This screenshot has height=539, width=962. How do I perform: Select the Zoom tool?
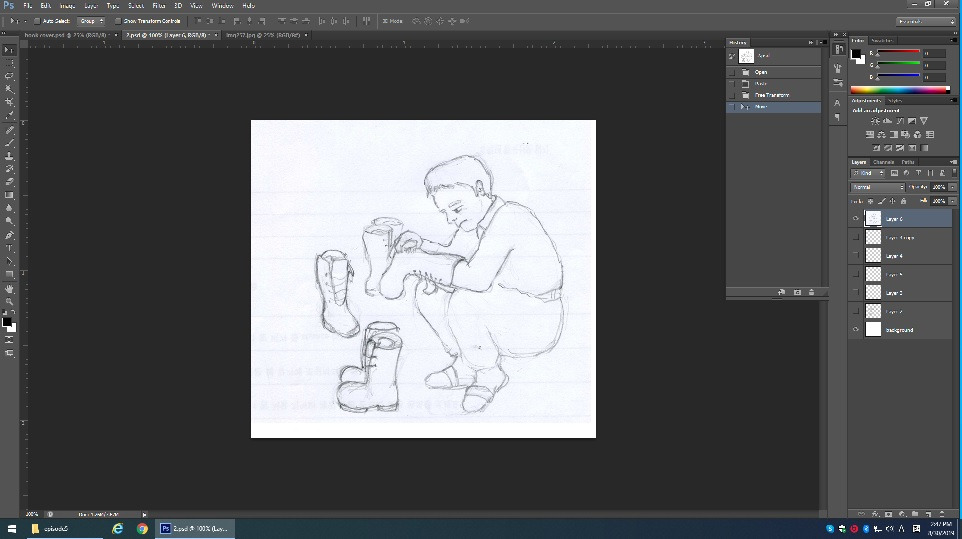[x=9, y=301]
